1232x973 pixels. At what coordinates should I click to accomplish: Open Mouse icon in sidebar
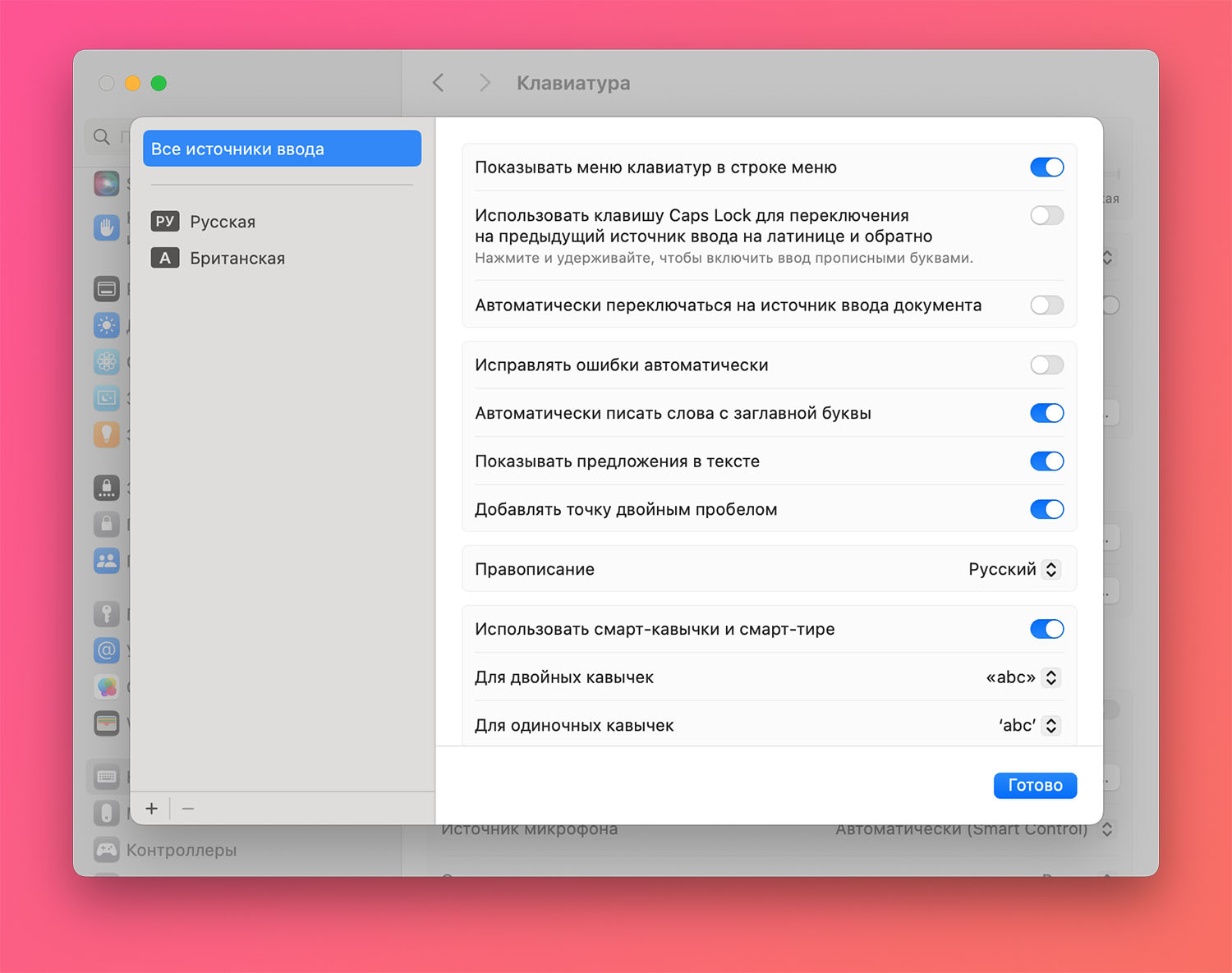106,813
